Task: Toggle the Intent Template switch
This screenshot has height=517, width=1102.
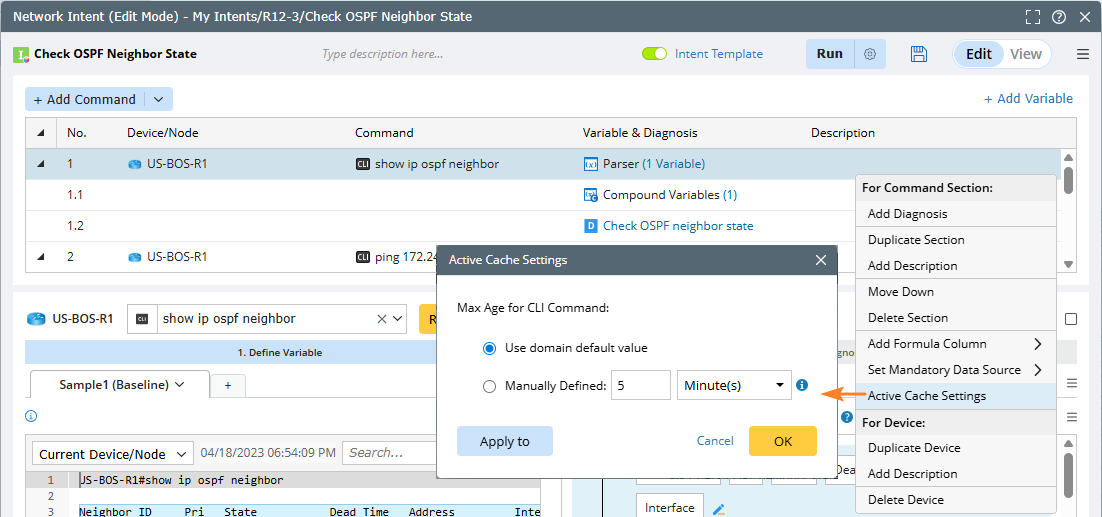Action: pos(654,54)
